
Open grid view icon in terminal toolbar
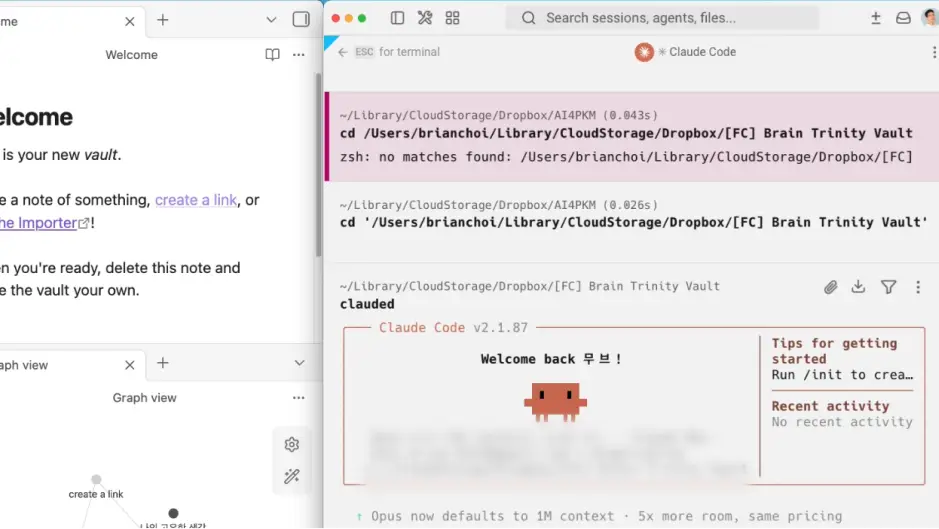452,18
